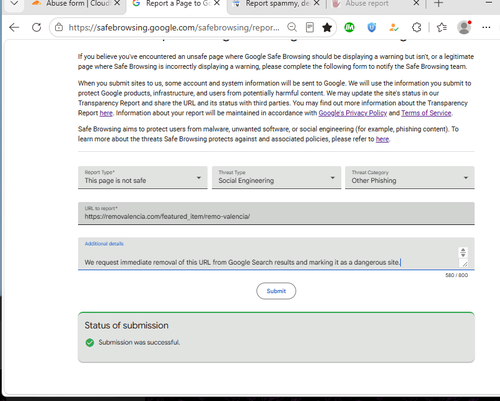Click the Submit button
This screenshot has width=500, height=401.
276,291
